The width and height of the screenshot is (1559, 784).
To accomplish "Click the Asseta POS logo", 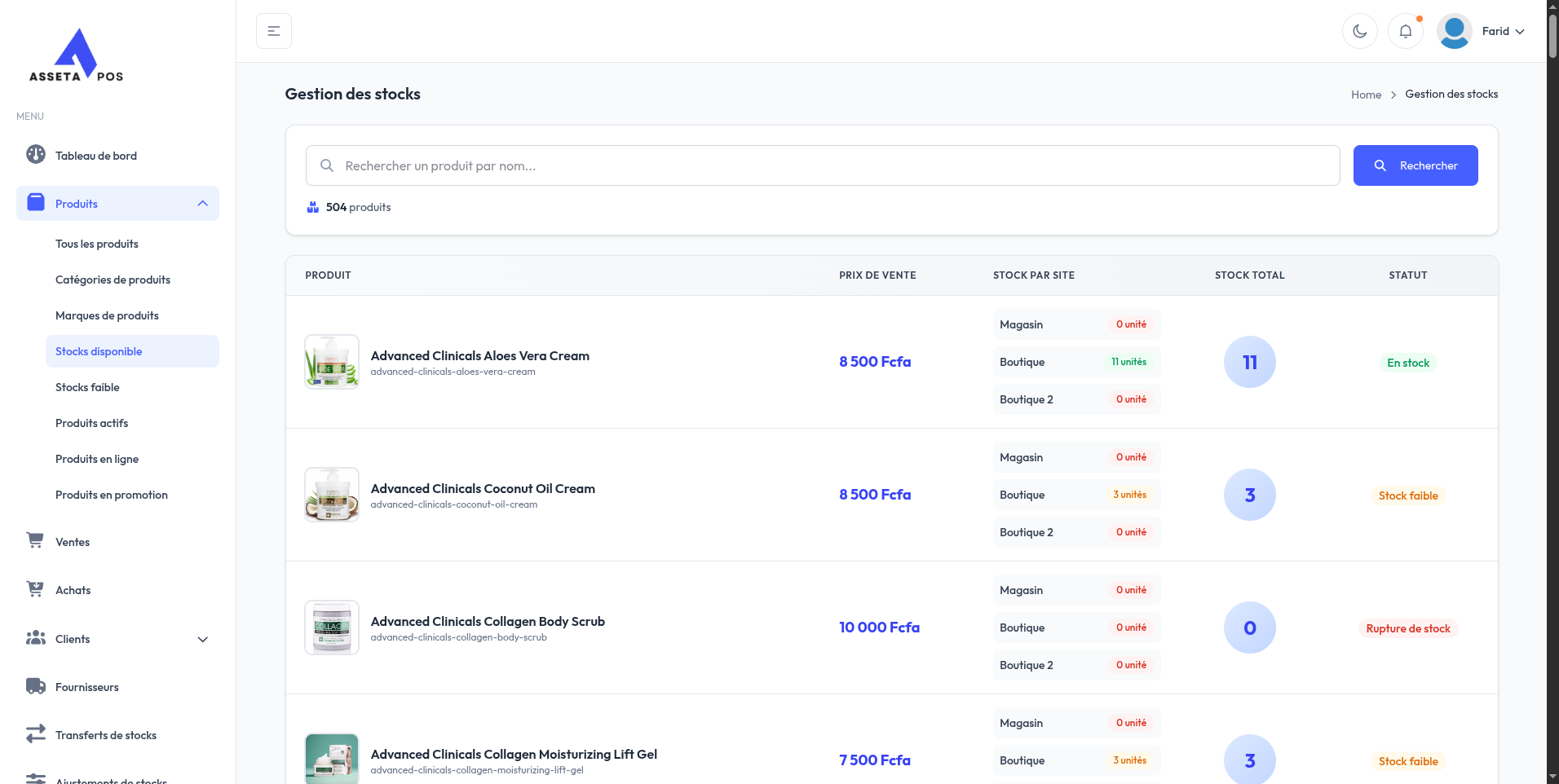I will click(x=76, y=55).
